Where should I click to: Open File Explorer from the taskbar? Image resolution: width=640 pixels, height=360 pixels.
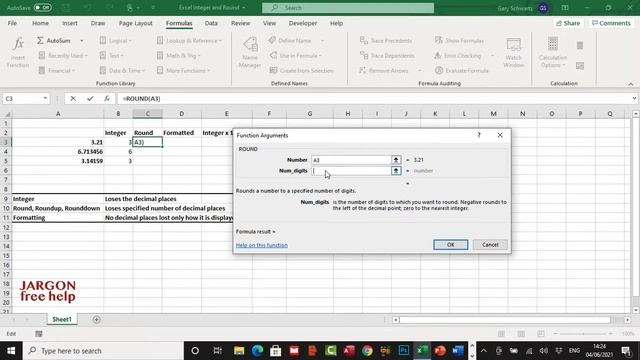[239, 351]
